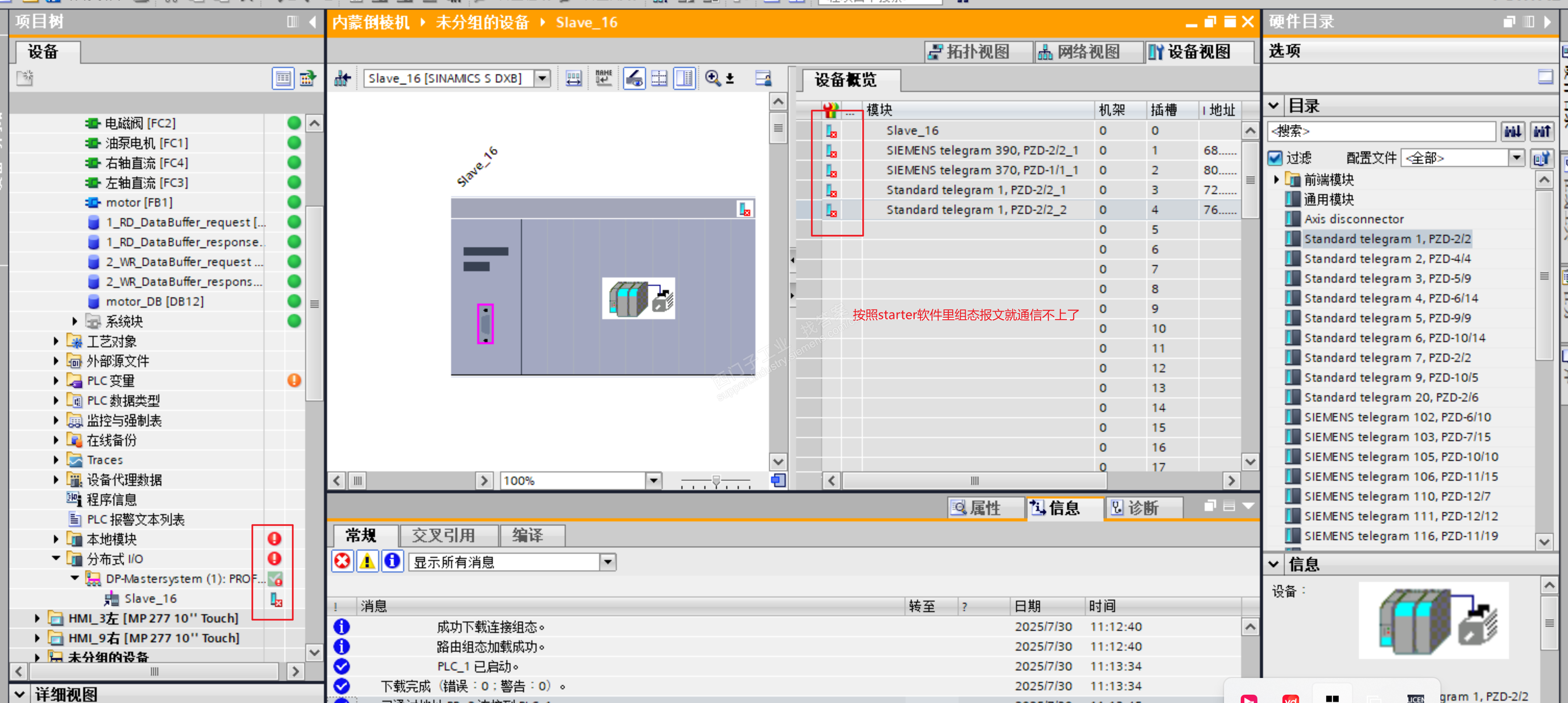The width and height of the screenshot is (1568, 703).
Task: Click the show address areas icon in toolbar
Action: click(x=573, y=78)
